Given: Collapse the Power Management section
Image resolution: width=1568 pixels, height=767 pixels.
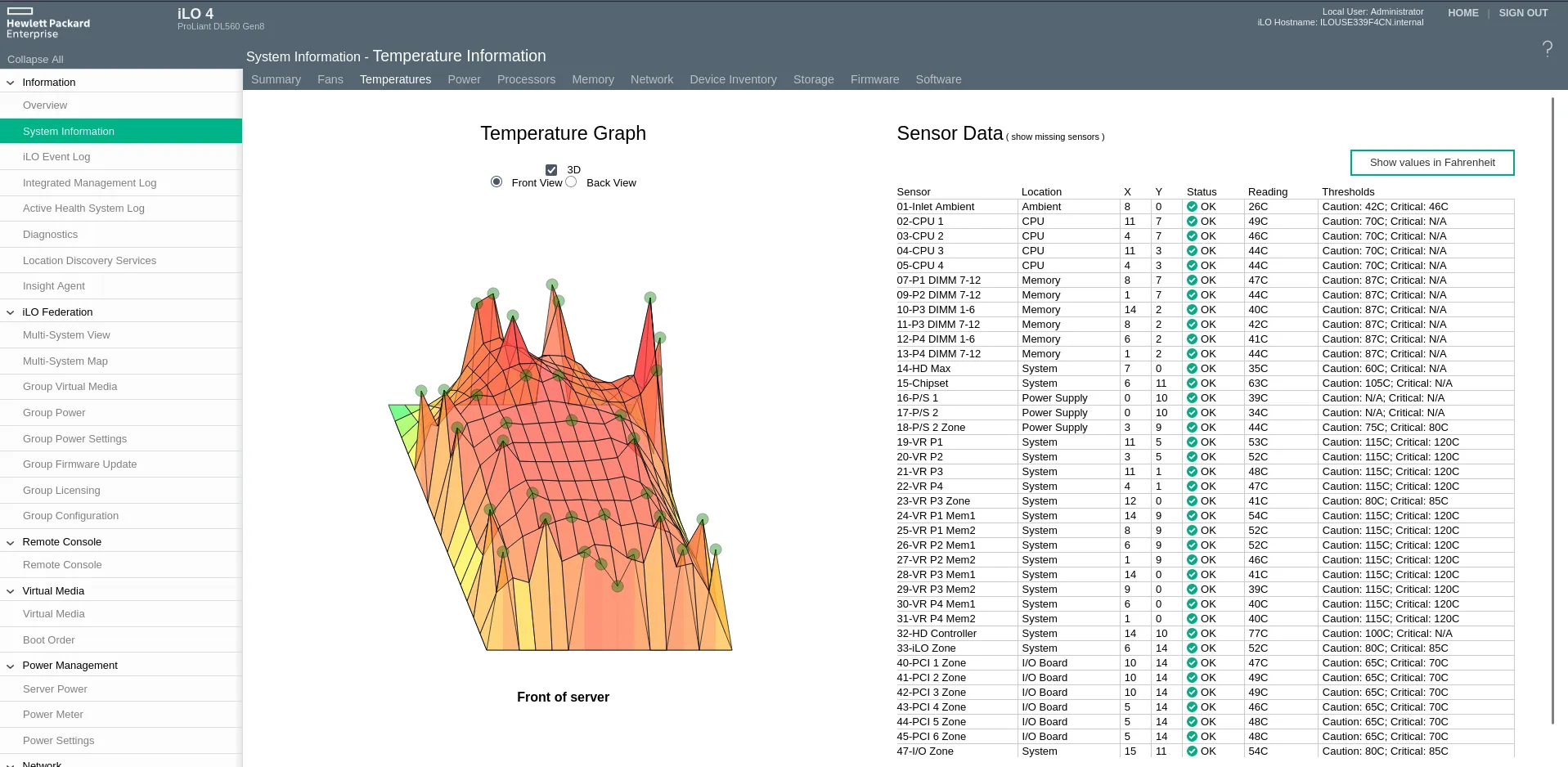Looking at the screenshot, I should click(11, 666).
